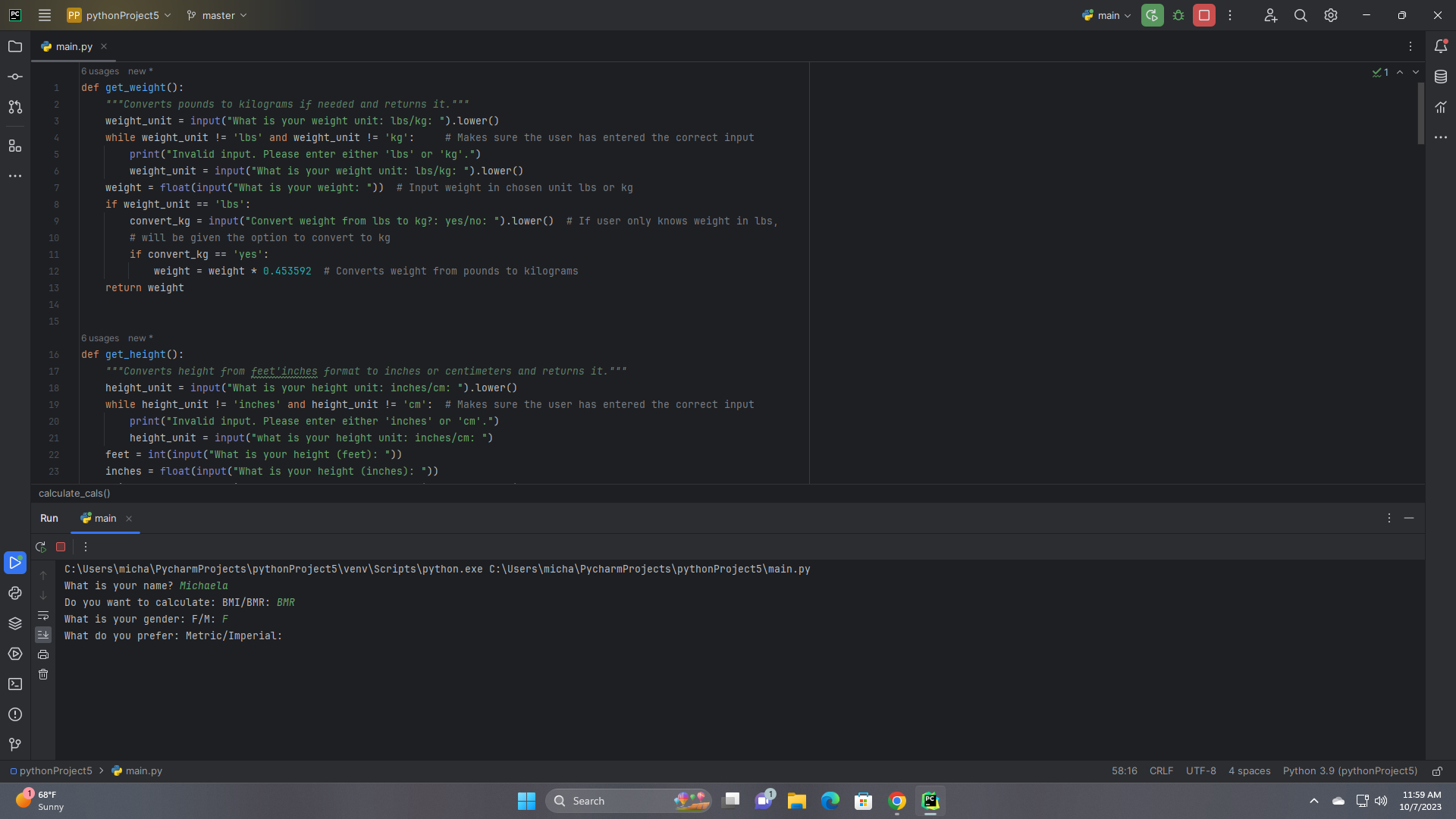Open the Commit tool window
1456x819 pixels.
pyautogui.click(x=15, y=77)
